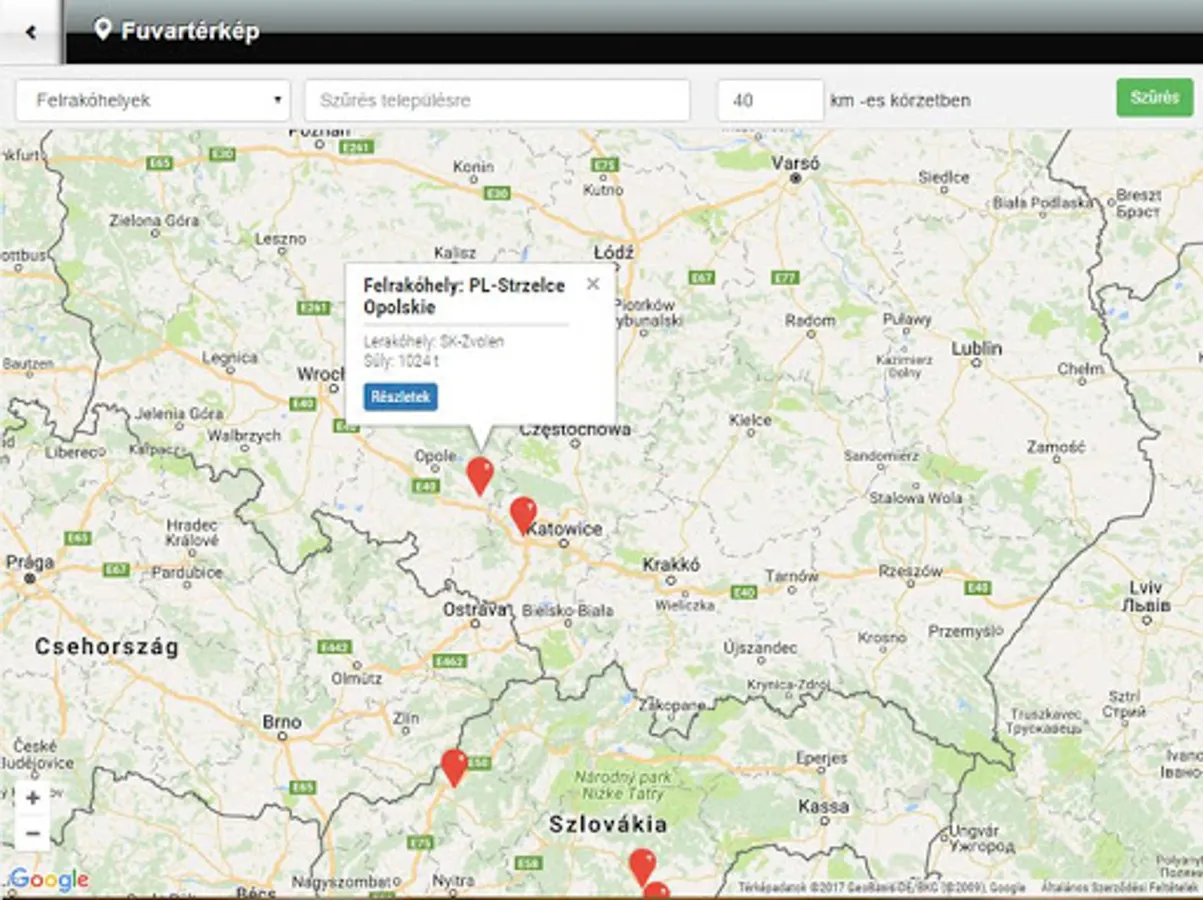Click the Radom city label
The width and height of the screenshot is (1203, 900).
pos(810,321)
